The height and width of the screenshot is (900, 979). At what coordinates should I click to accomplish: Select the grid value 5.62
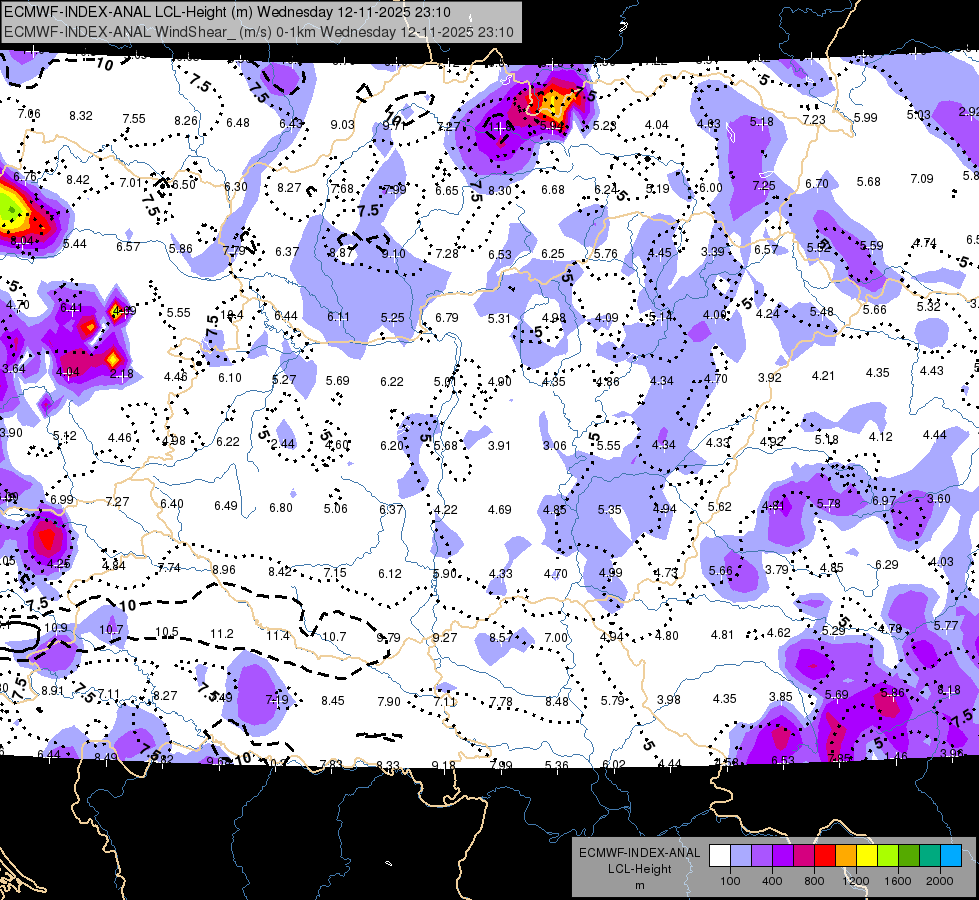point(719,506)
